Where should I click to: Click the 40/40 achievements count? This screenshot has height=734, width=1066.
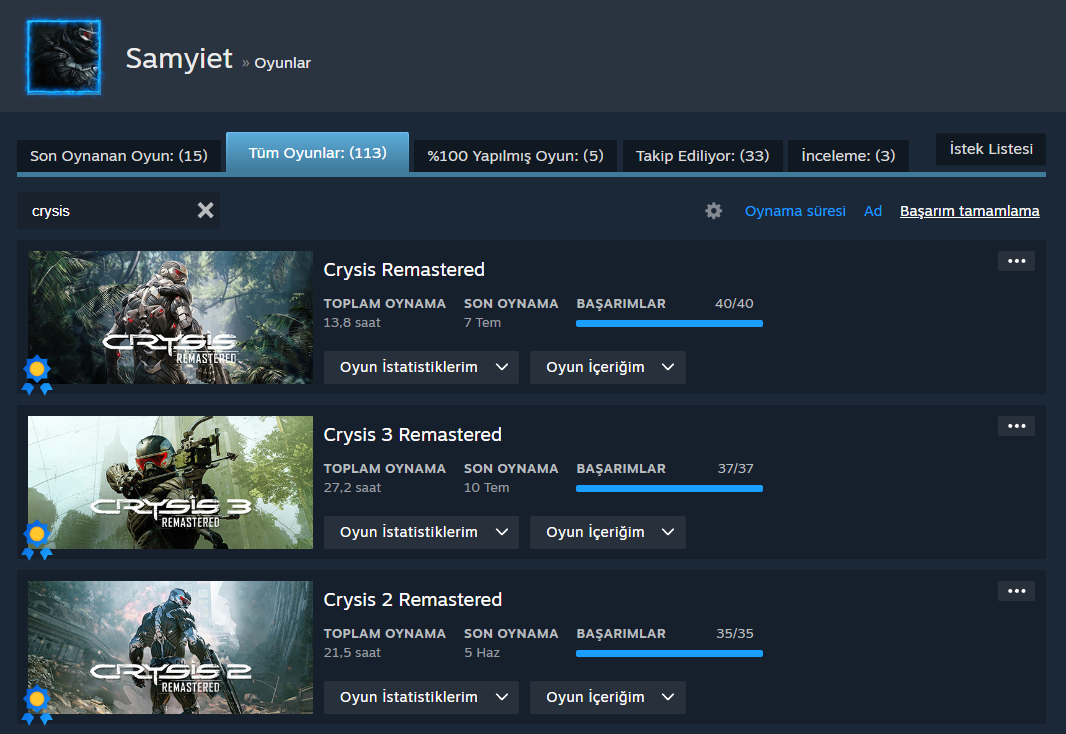(734, 304)
